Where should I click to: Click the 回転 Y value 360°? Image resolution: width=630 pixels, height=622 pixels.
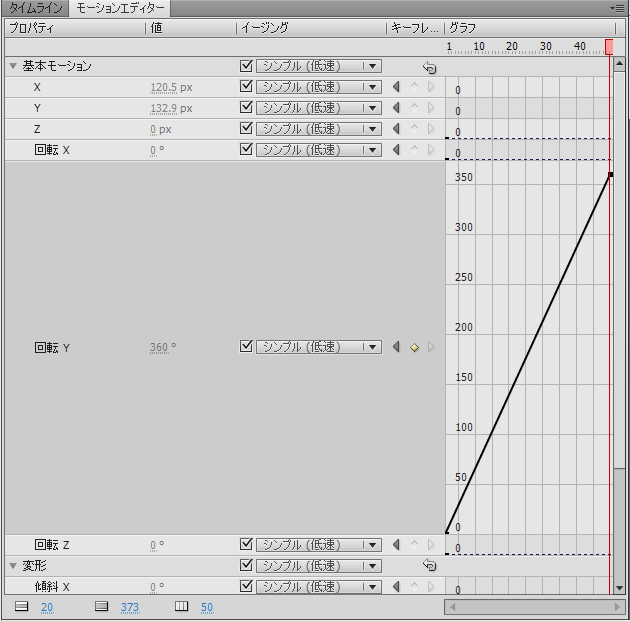(x=163, y=347)
